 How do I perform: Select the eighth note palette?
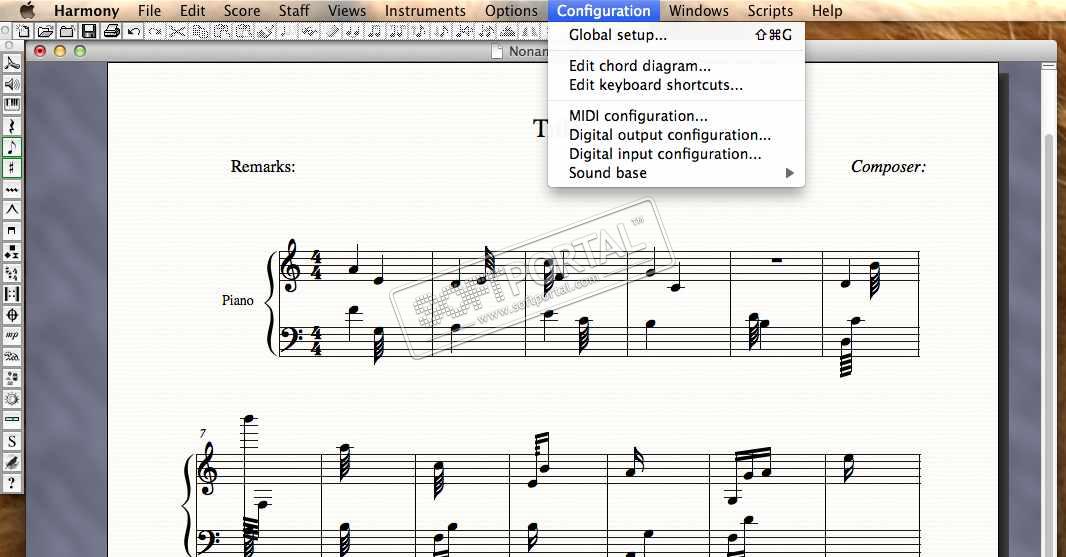pyautogui.click(x=12, y=147)
